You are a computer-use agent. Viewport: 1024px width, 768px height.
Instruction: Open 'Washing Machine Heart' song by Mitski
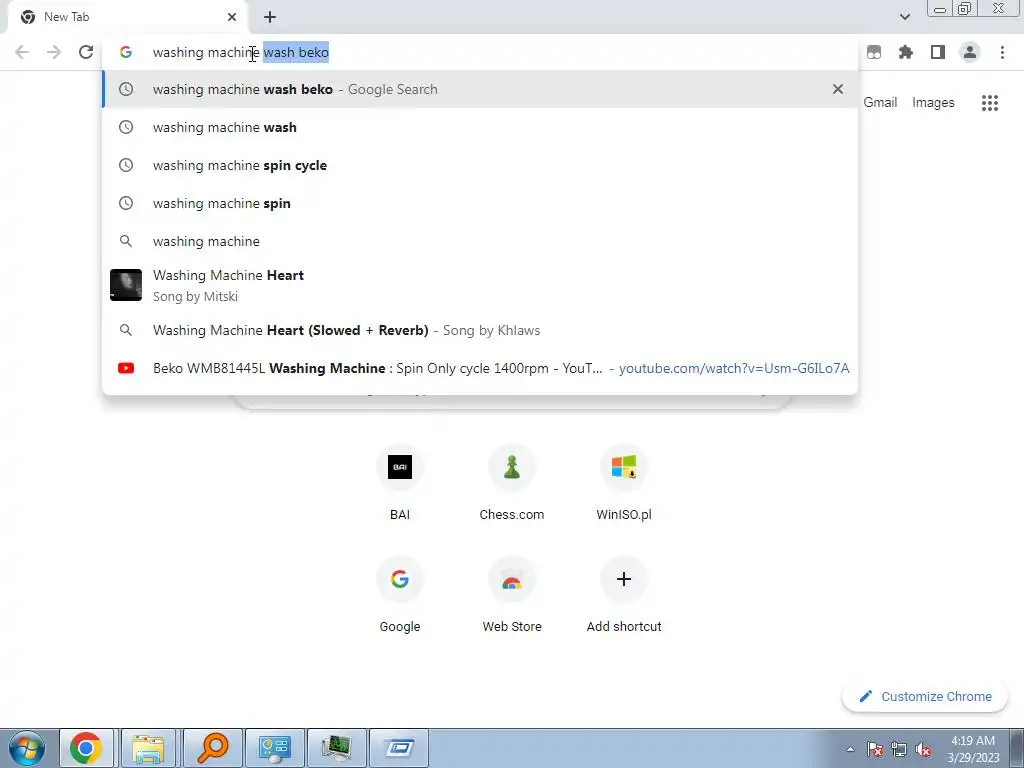[x=480, y=285]
